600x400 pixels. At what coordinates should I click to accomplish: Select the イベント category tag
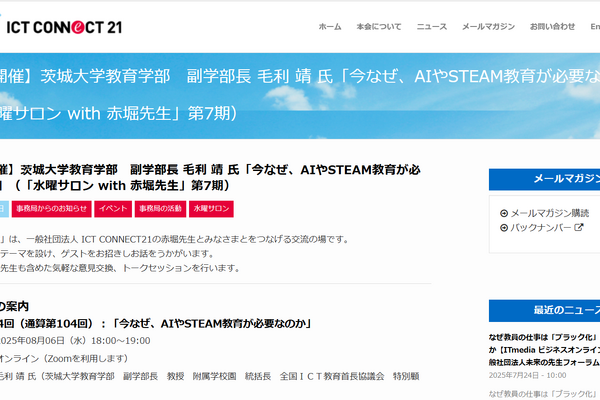pyautogui.click(x=113, y=209)
